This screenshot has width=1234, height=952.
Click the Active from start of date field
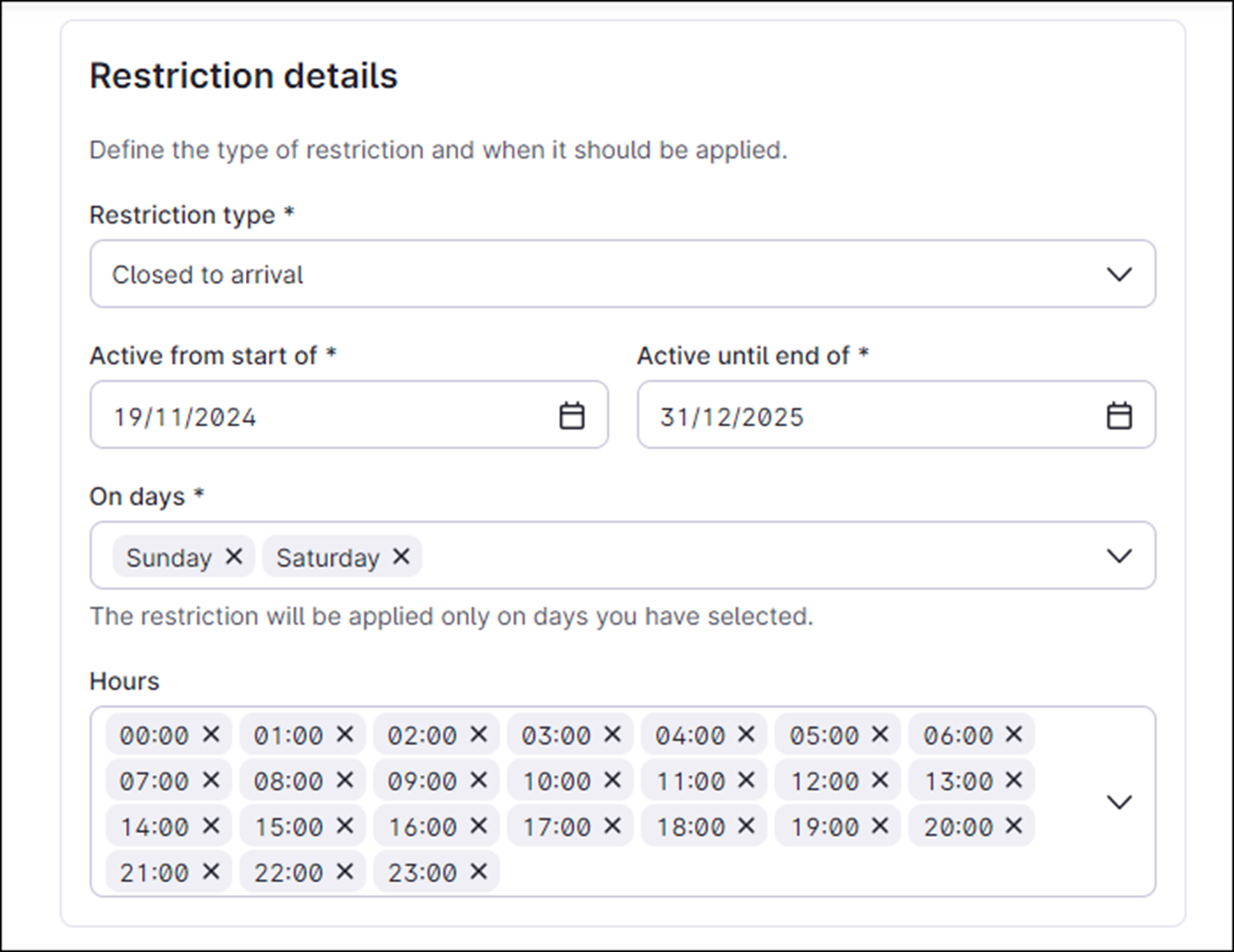click(308, 414)
